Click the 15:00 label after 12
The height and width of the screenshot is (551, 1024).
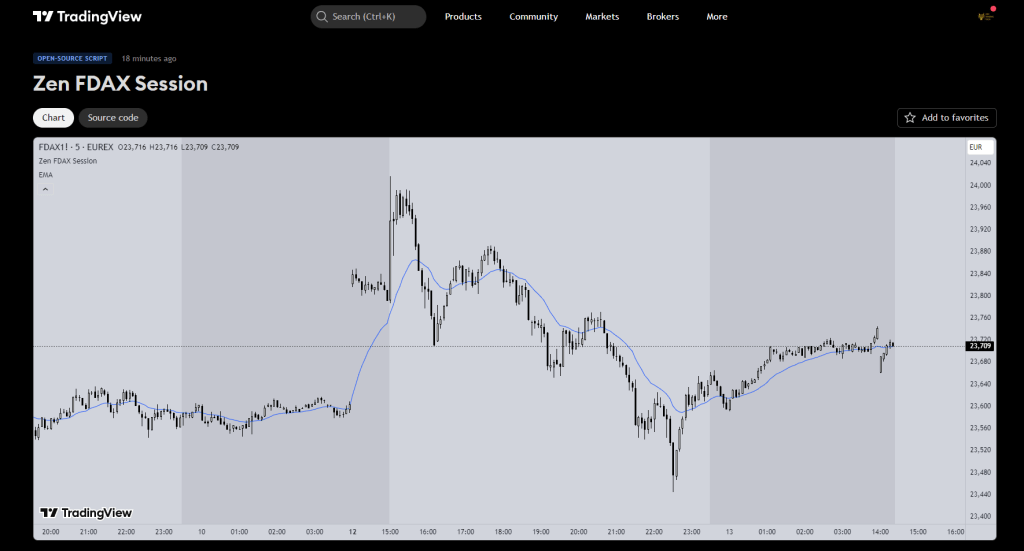coord(390,531)
